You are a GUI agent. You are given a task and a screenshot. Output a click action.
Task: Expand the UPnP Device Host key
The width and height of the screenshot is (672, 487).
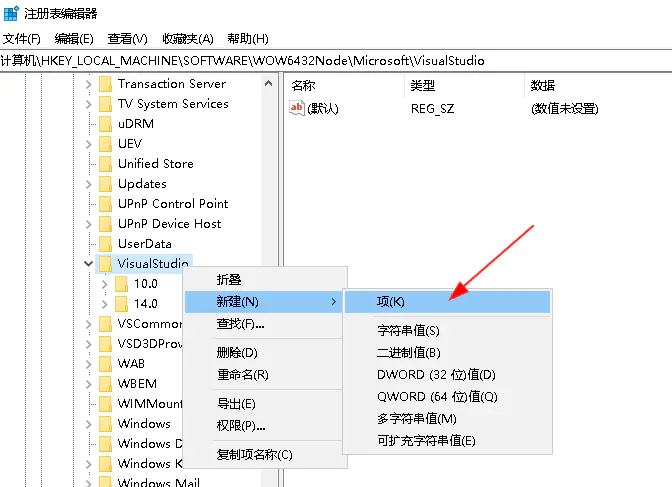89,224
